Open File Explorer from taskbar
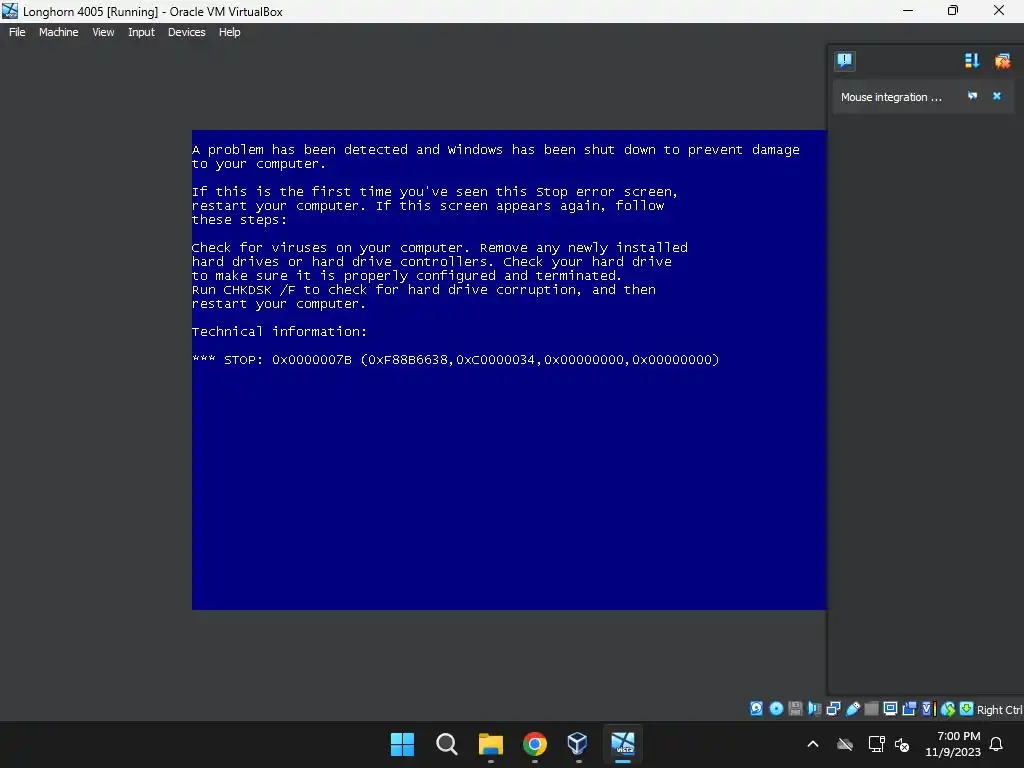This screenshot has height=768, width=1024. point(490,744)
